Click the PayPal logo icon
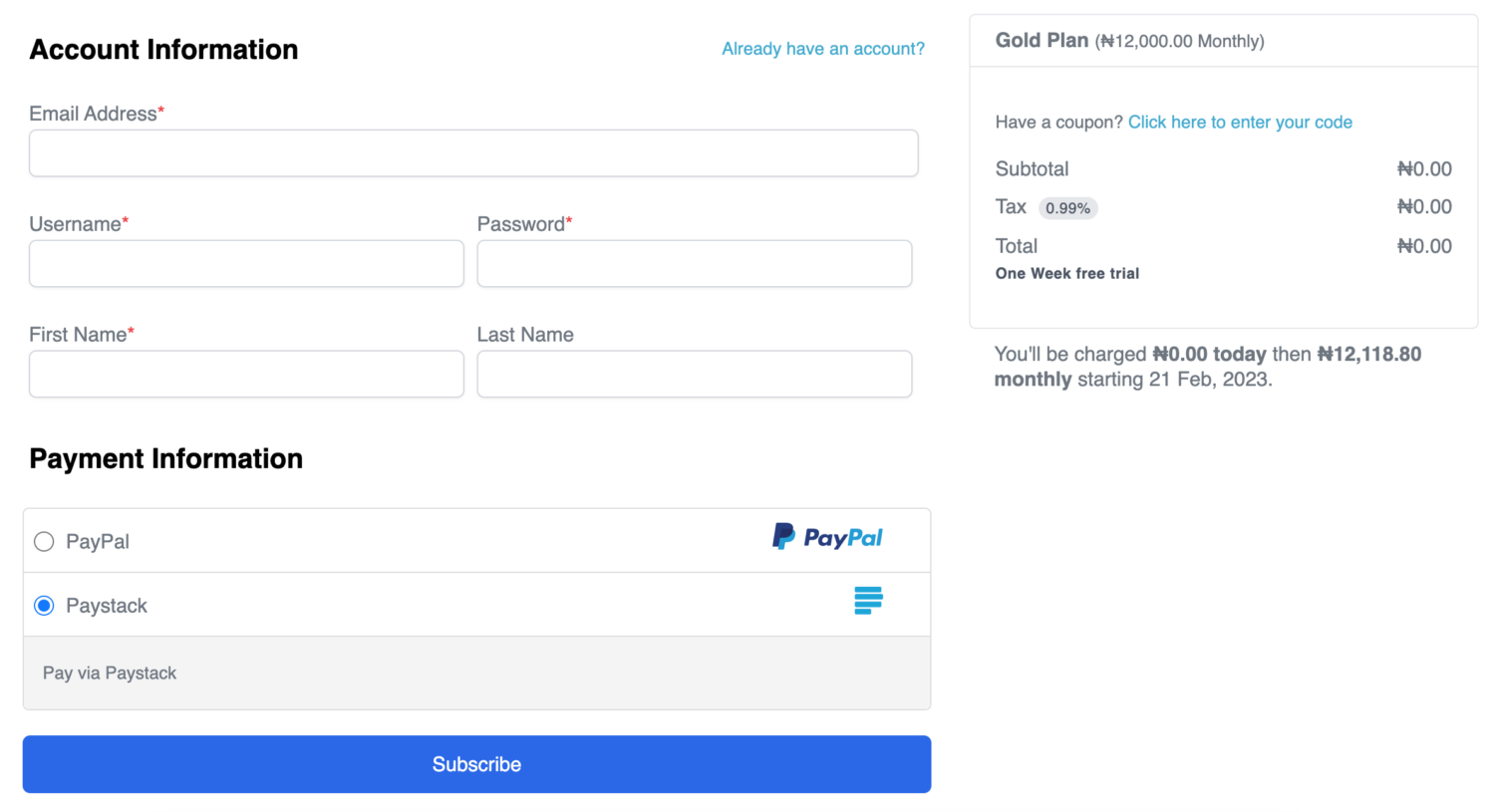 click(x=827, y=537)
